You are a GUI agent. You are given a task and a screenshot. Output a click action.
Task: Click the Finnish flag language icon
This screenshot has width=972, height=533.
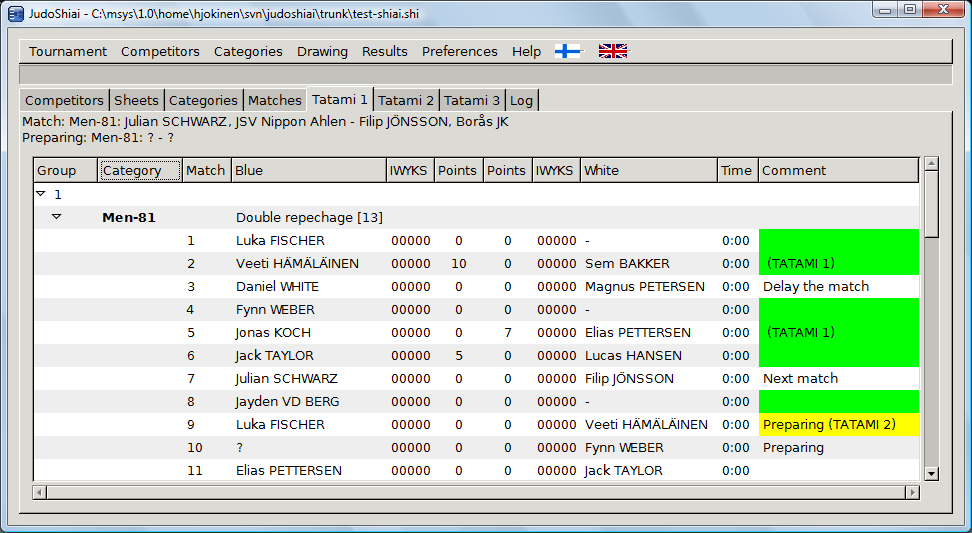(567, 51)
